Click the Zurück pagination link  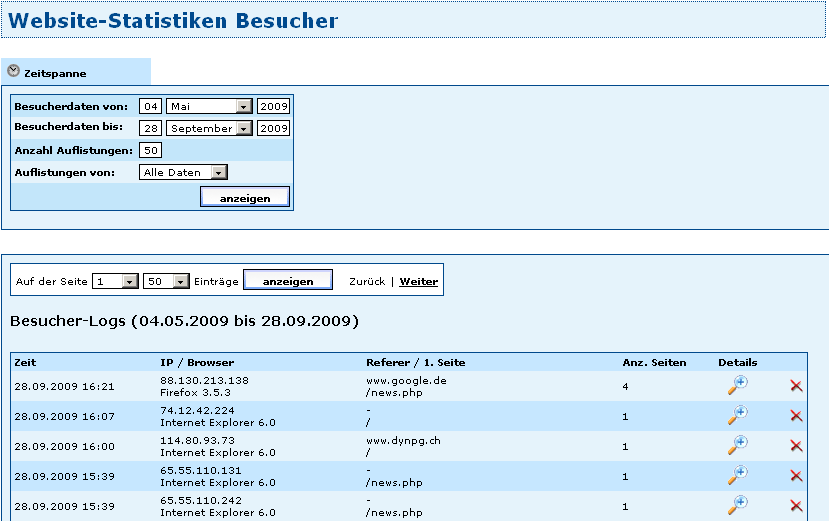(367, 282)
